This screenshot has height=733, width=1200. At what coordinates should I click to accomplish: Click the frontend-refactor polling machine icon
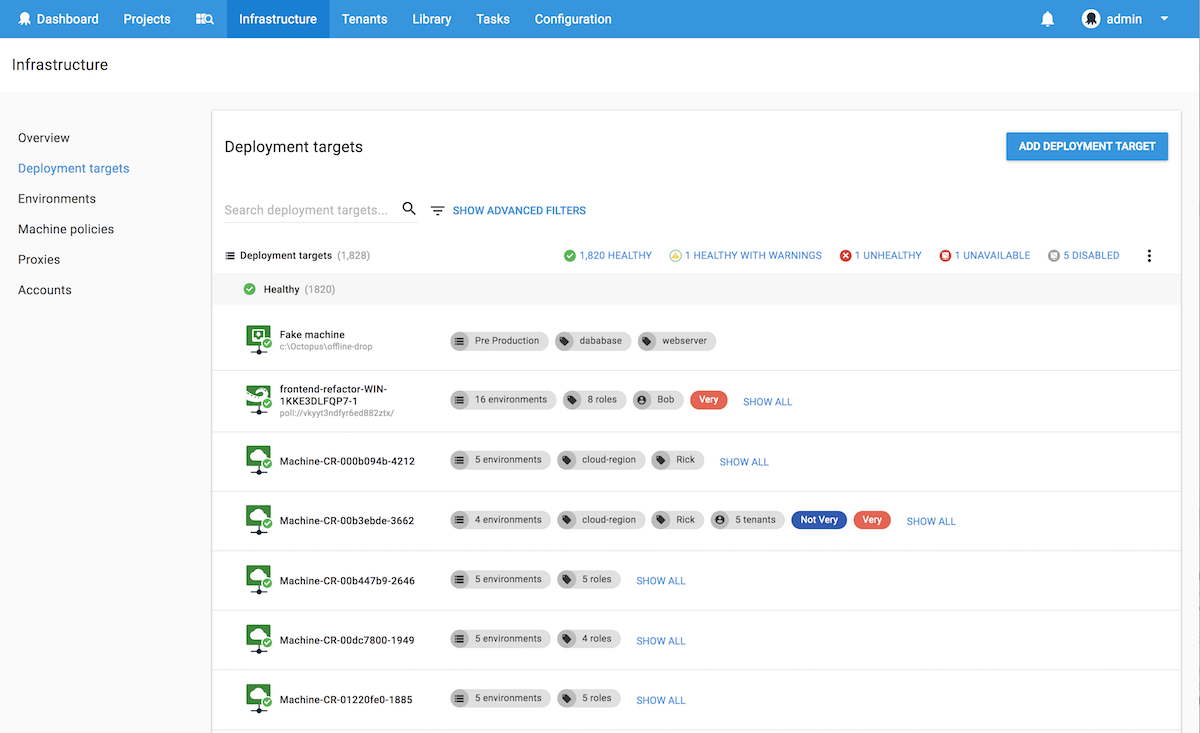[x=259, y=400]
